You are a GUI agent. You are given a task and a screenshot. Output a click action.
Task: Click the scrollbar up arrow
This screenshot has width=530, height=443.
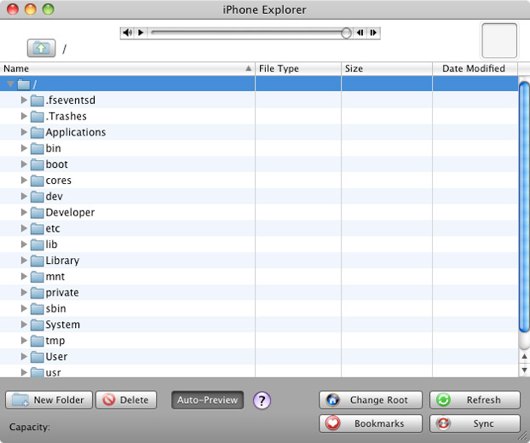pos(524,356)
